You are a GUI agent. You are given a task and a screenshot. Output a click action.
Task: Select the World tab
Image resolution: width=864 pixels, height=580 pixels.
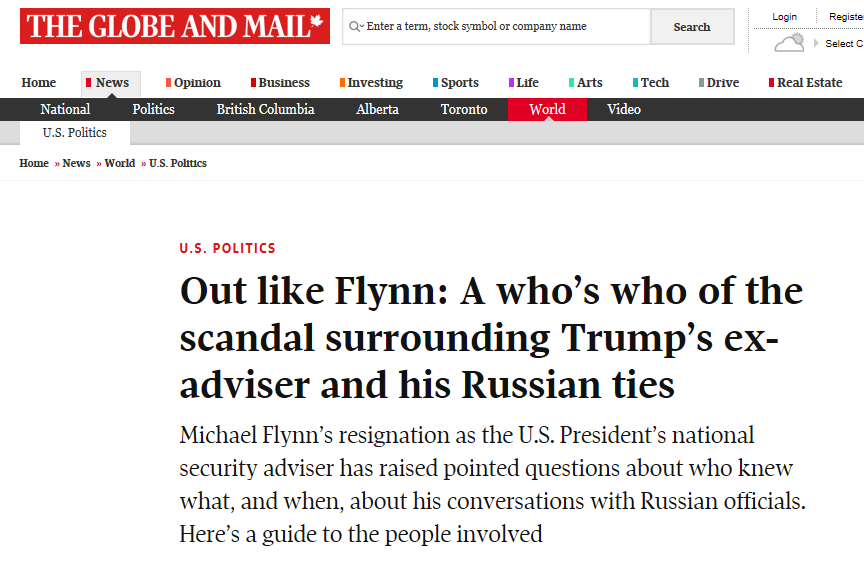[547, 109]
